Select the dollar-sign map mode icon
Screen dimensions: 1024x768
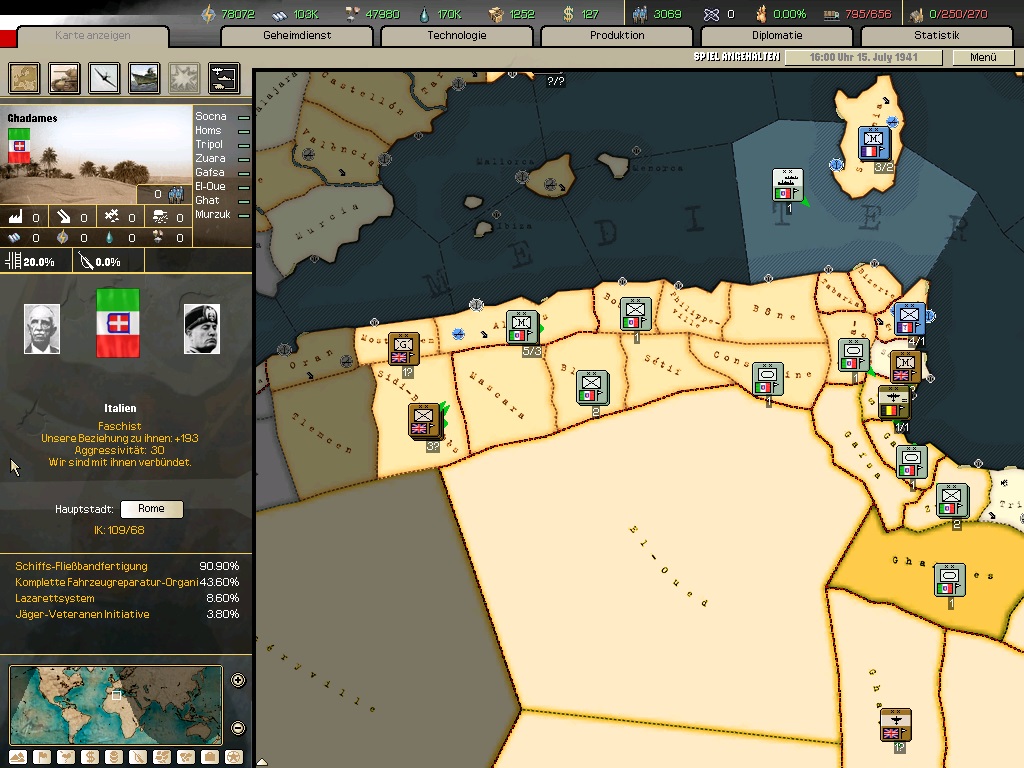[90, 757]
